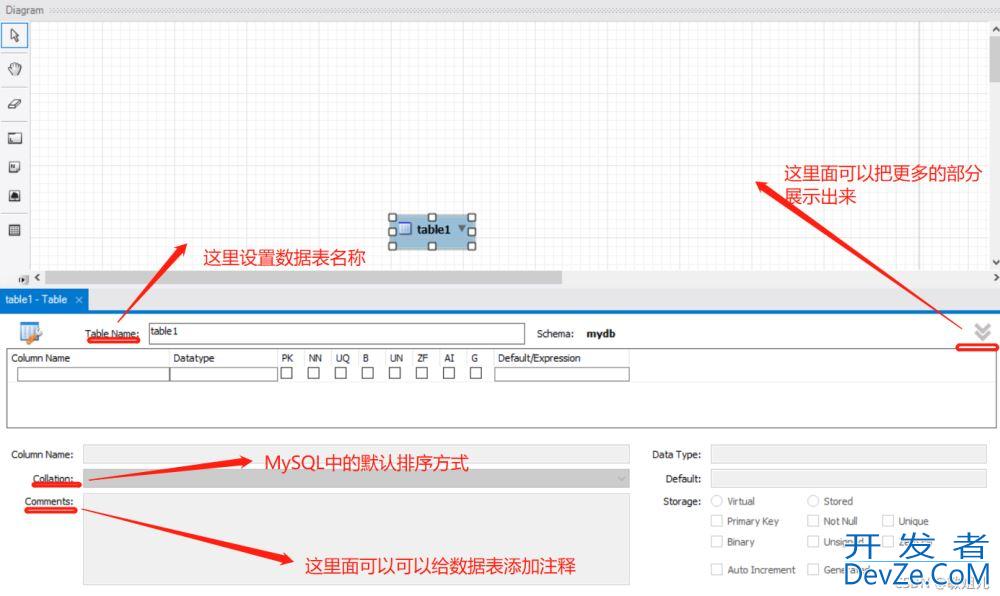Viewport: 1000px width, 596px height.
Task: Enable the Primary Key checkbox
Action: point(717,521)
